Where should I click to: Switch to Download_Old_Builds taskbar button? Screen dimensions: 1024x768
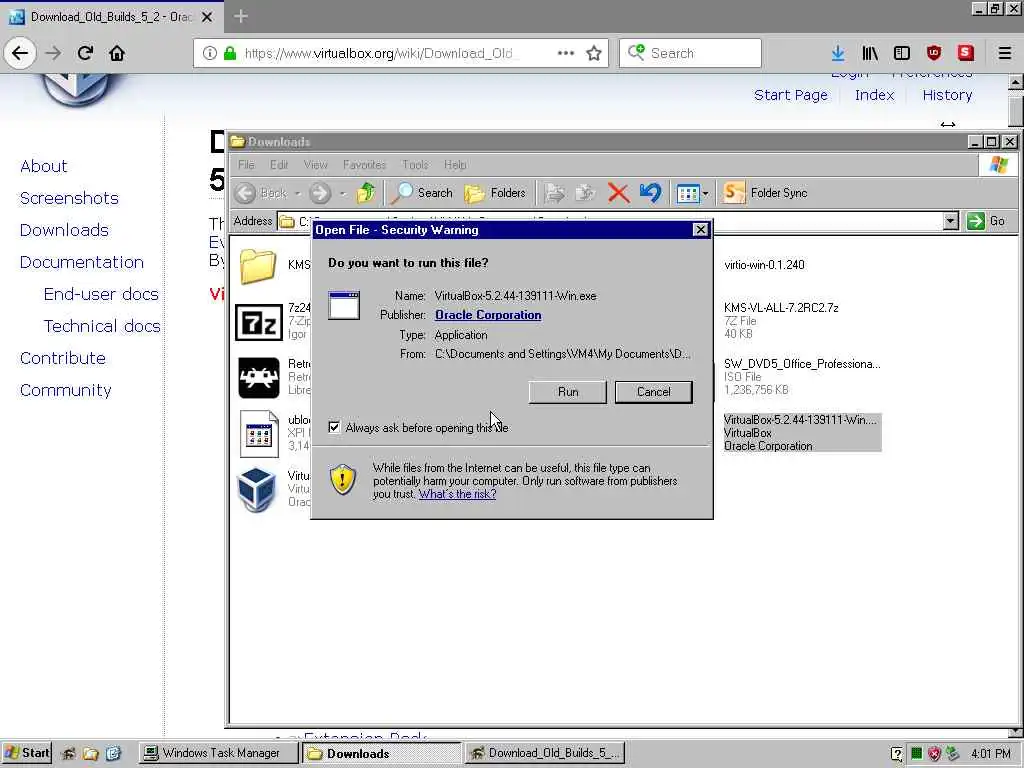coord(545,753)
